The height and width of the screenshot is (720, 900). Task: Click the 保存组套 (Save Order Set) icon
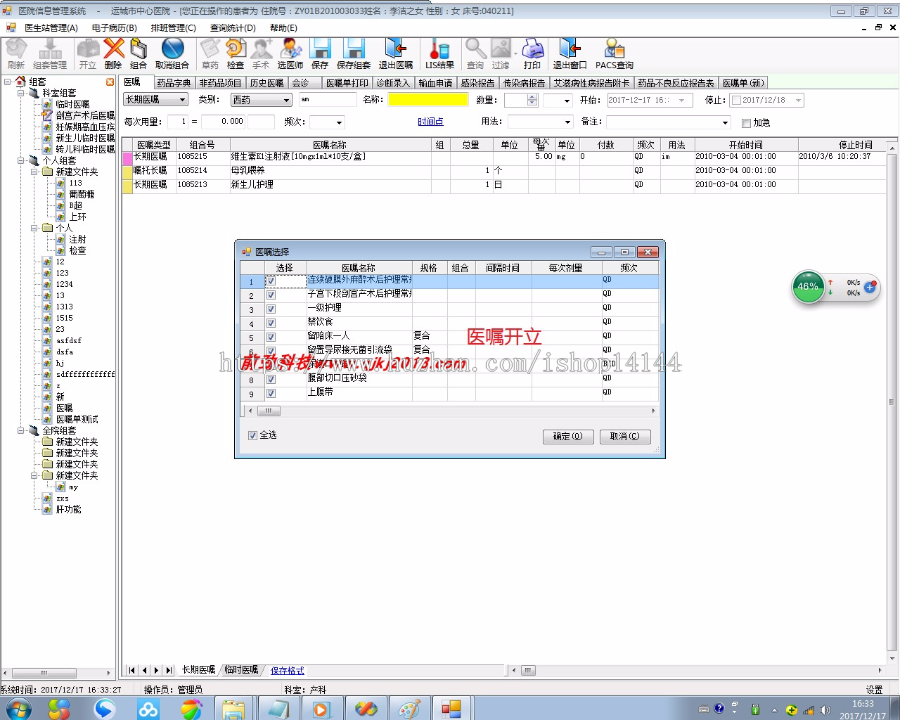(352, 55)
